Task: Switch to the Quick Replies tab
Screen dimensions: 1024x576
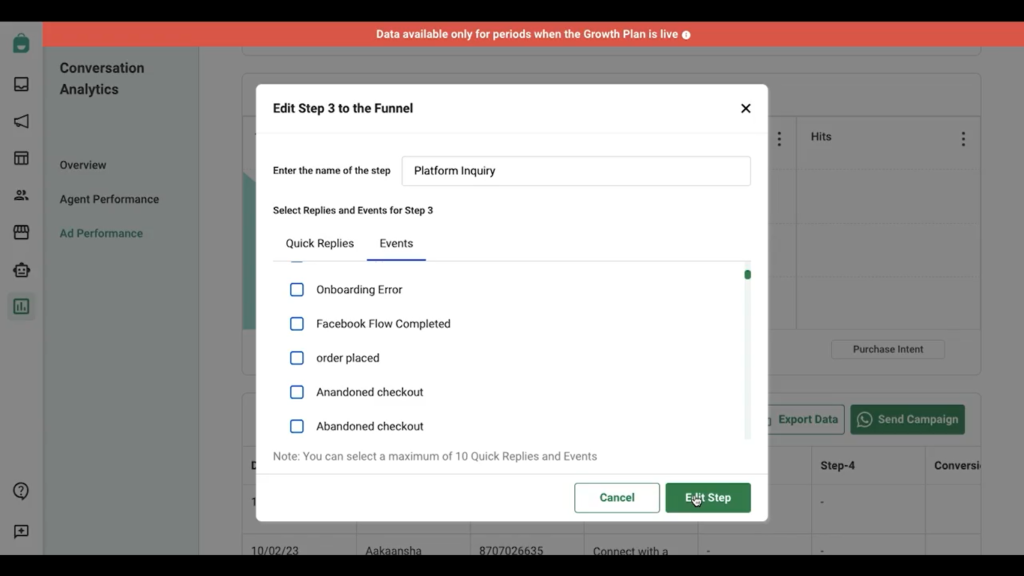Action: [319, 243]
